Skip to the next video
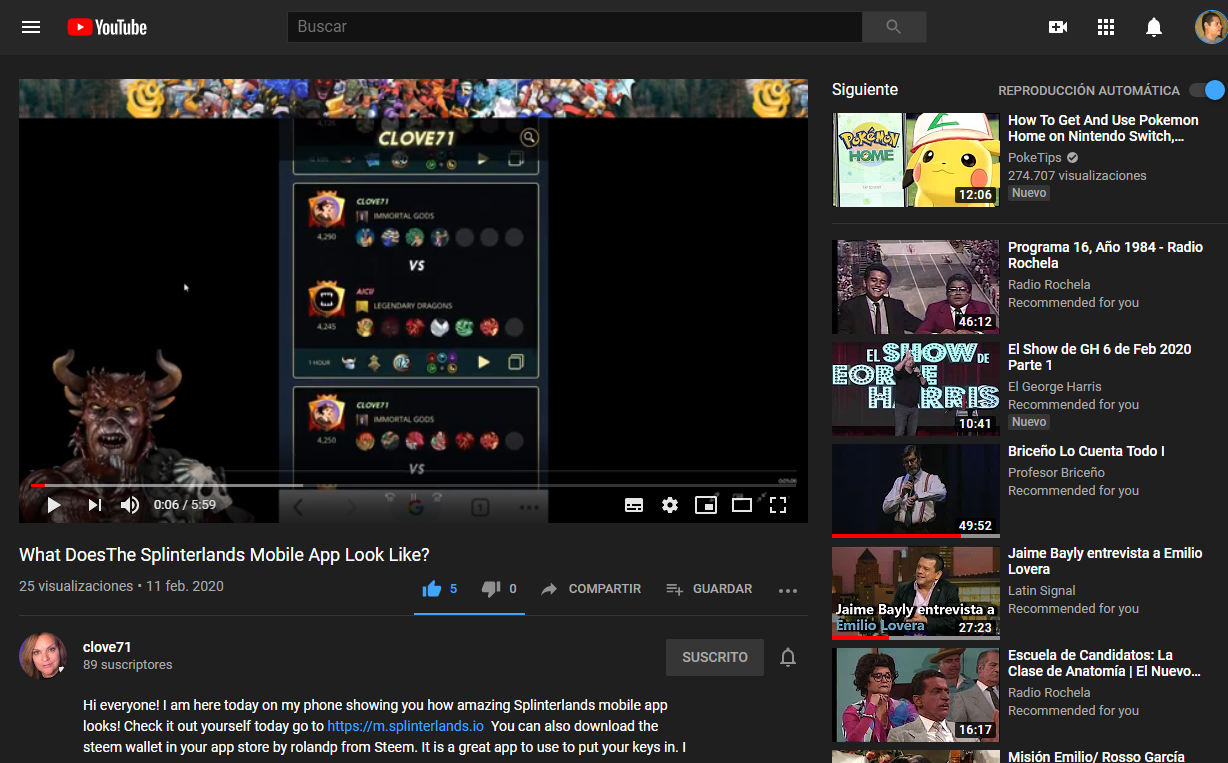 pyautogui.click(x=95, y=505)
